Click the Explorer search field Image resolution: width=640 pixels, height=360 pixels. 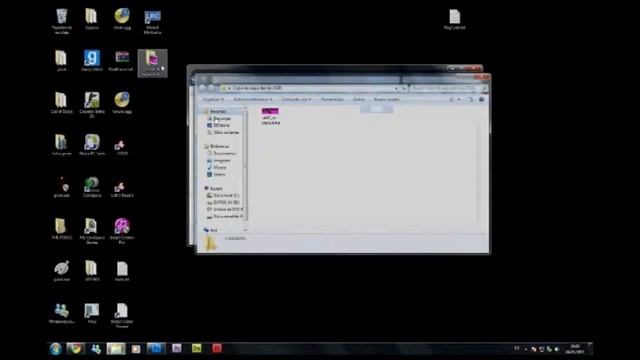[448, 88]
